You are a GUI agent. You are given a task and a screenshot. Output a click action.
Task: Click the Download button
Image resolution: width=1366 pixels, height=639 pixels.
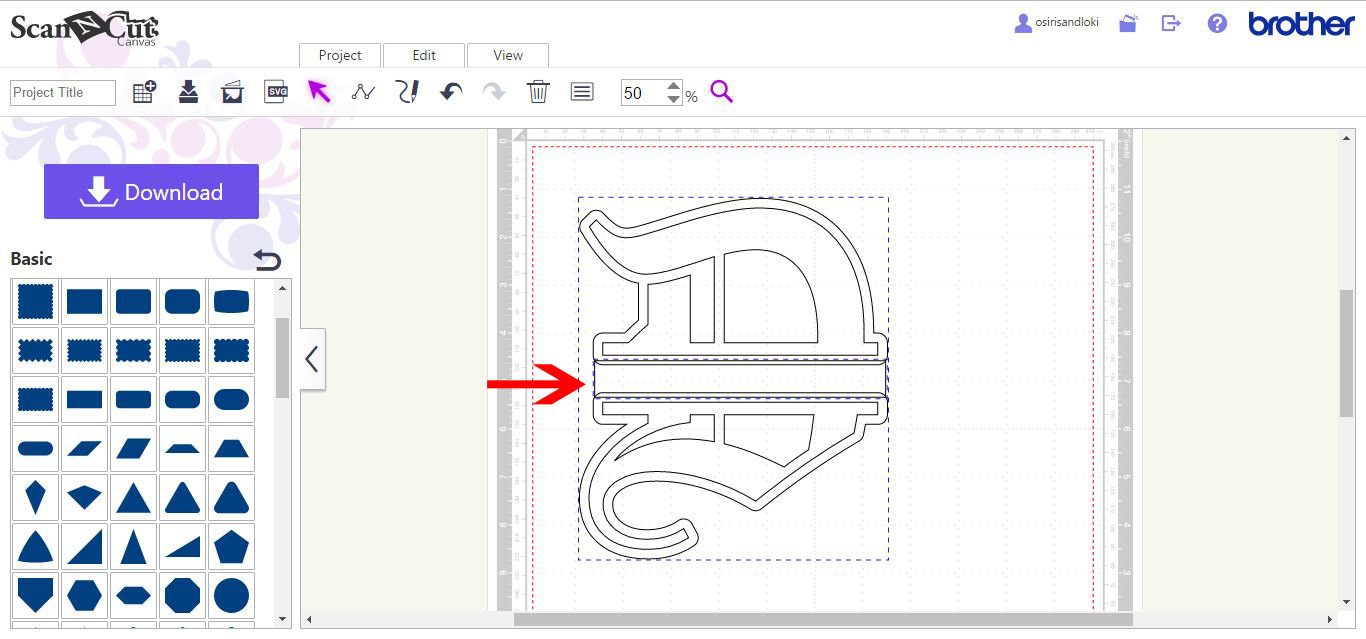pos(151,191)
